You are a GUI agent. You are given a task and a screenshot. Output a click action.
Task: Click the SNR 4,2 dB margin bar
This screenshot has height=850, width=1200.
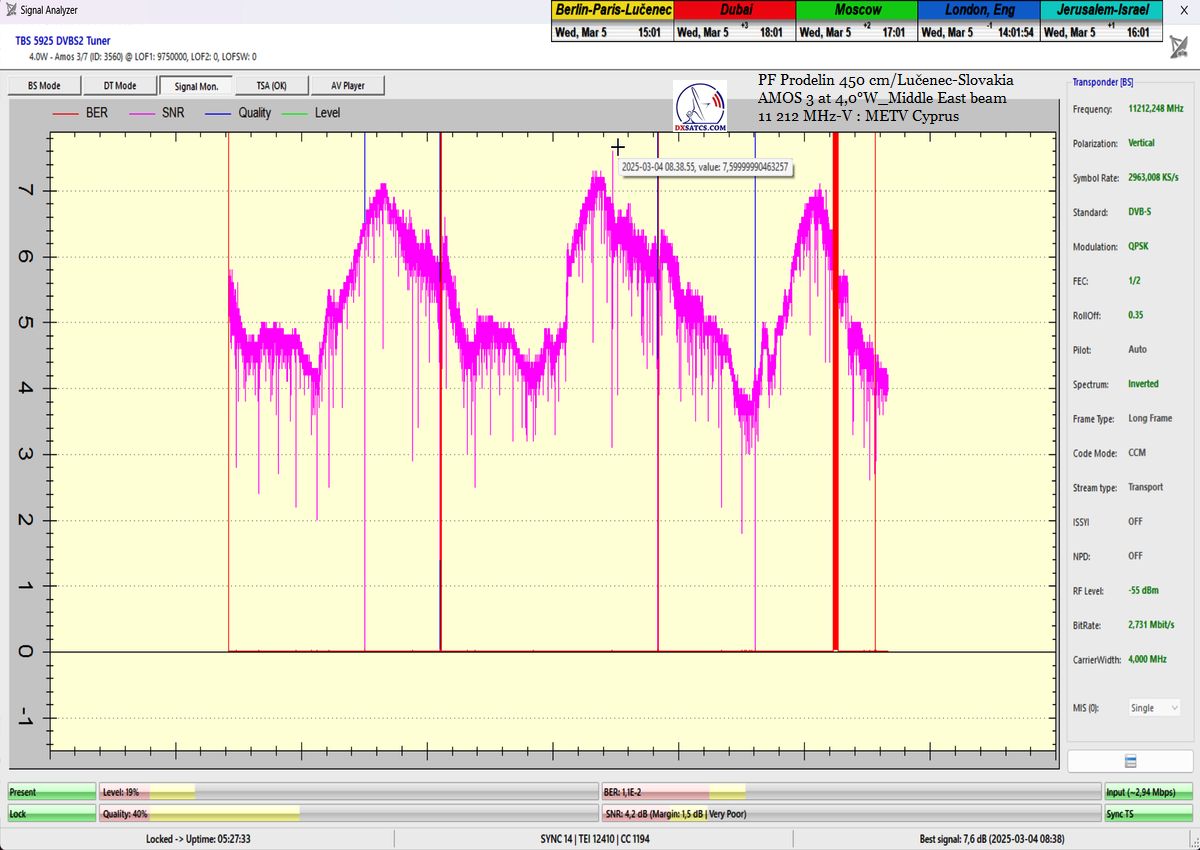(x=850, y=814)
